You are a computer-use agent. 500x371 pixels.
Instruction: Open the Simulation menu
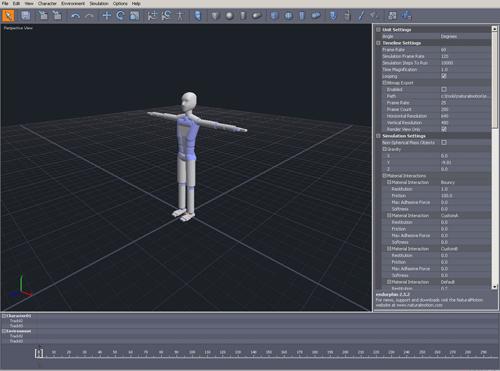[99, 3]
